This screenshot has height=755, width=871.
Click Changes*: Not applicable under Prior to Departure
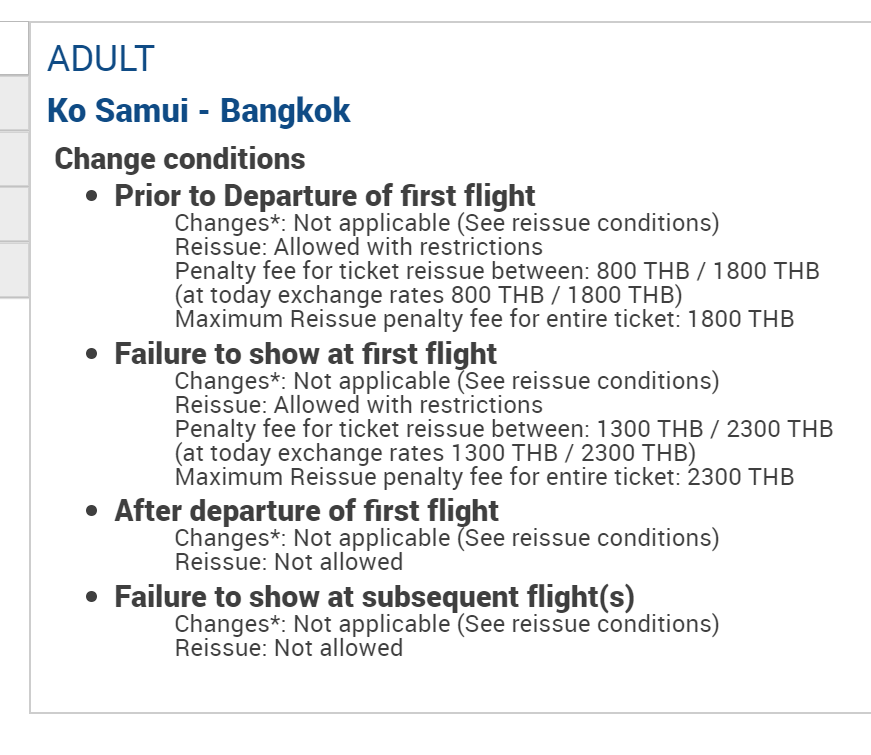pos(446,222)
